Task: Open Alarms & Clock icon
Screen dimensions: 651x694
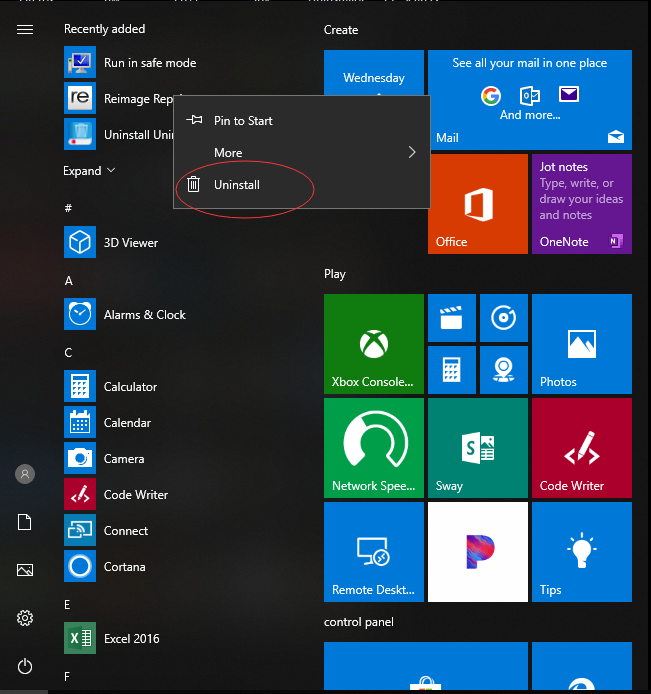Action: tap(80, 314)
